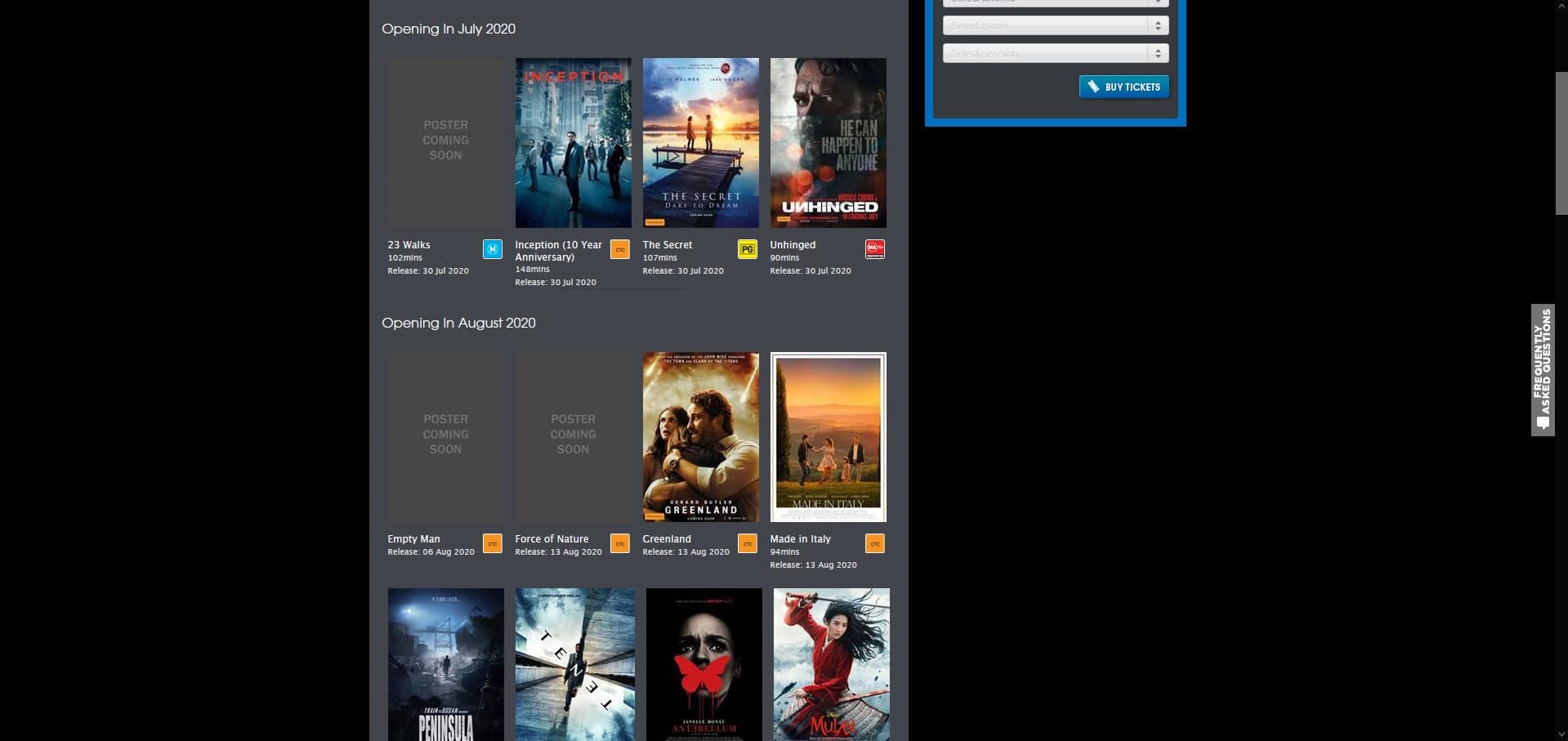
Task: Click the page's vertical scrollbar thumb
Action: tap(1561, 143)
